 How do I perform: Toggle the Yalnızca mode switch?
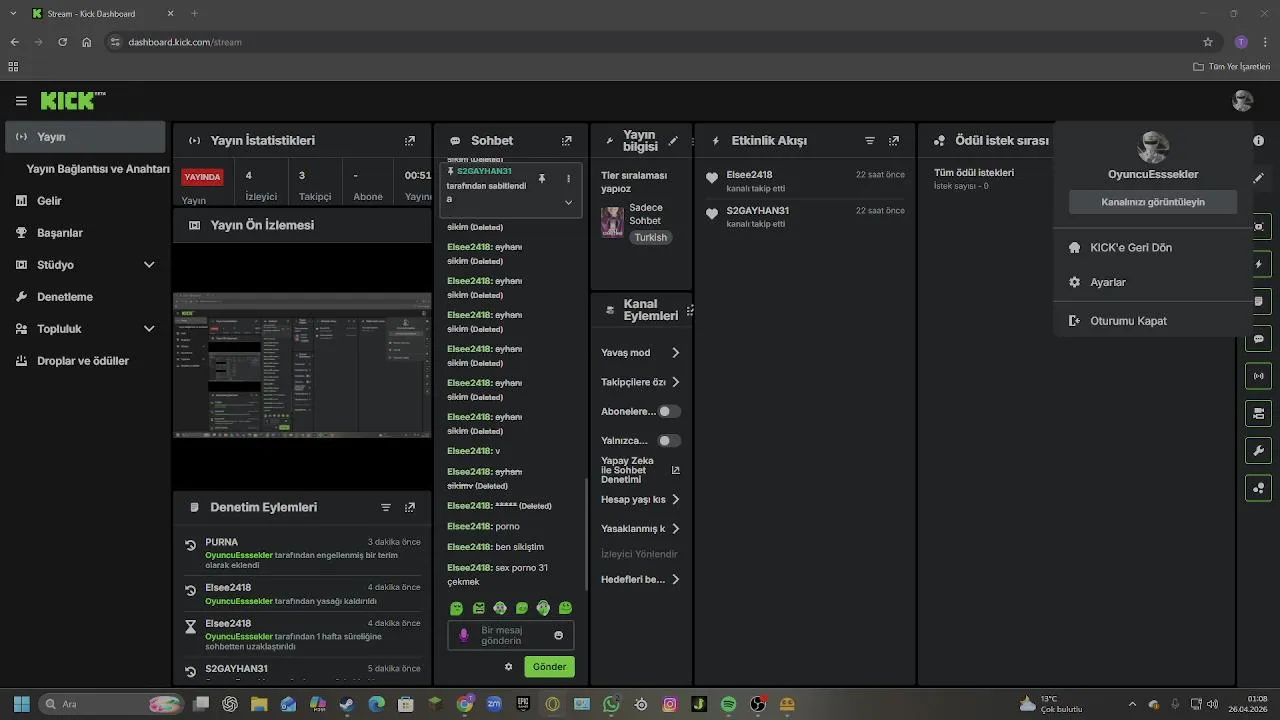point(669,440)
